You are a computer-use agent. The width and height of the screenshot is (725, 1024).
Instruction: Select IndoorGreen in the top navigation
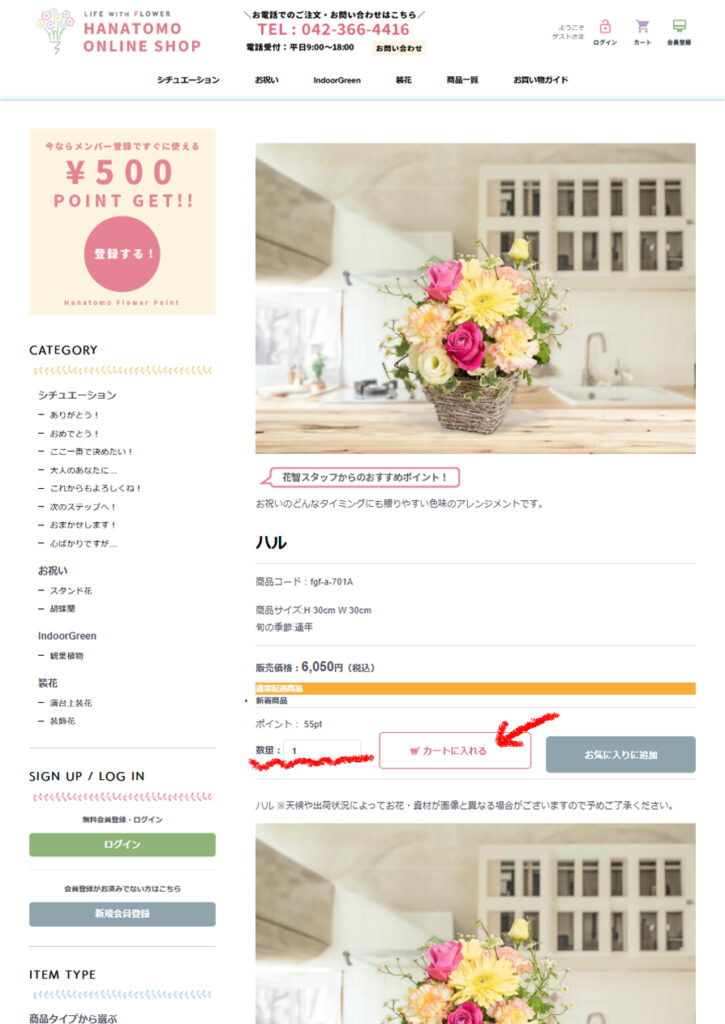click(x=337, y=80)
